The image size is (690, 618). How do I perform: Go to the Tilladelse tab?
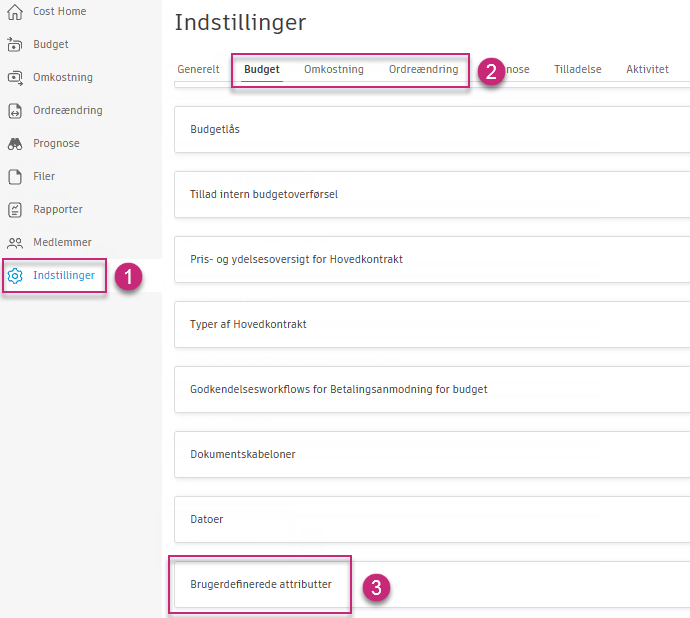pyautogui.click(x=578, y=70)
